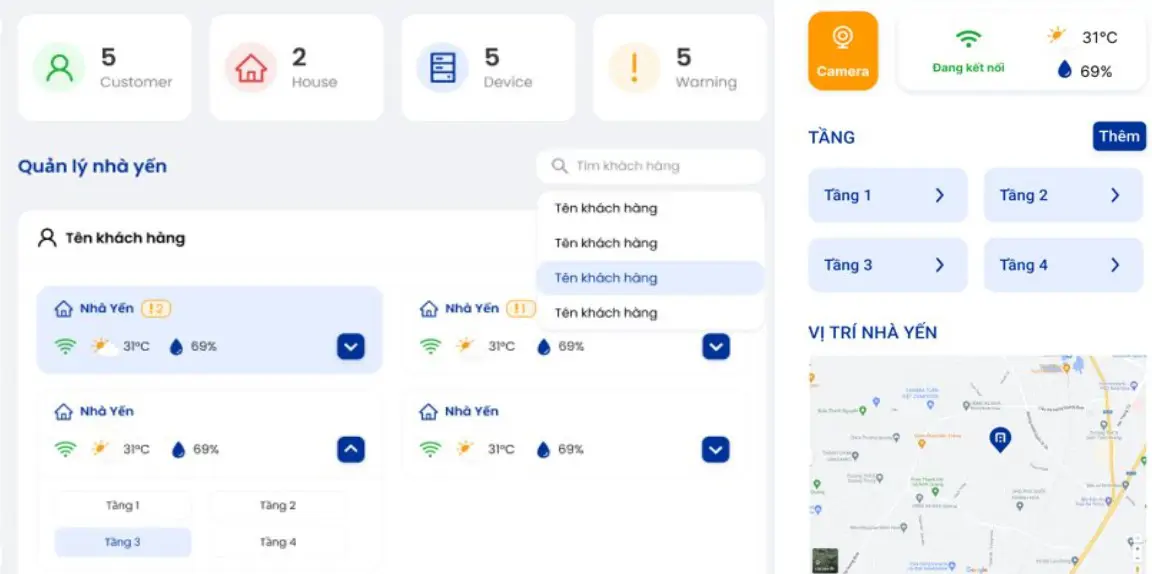Click the wifi icon above Đang kết nối
This screenshot has width=1152, height=574.
[968, 39]
